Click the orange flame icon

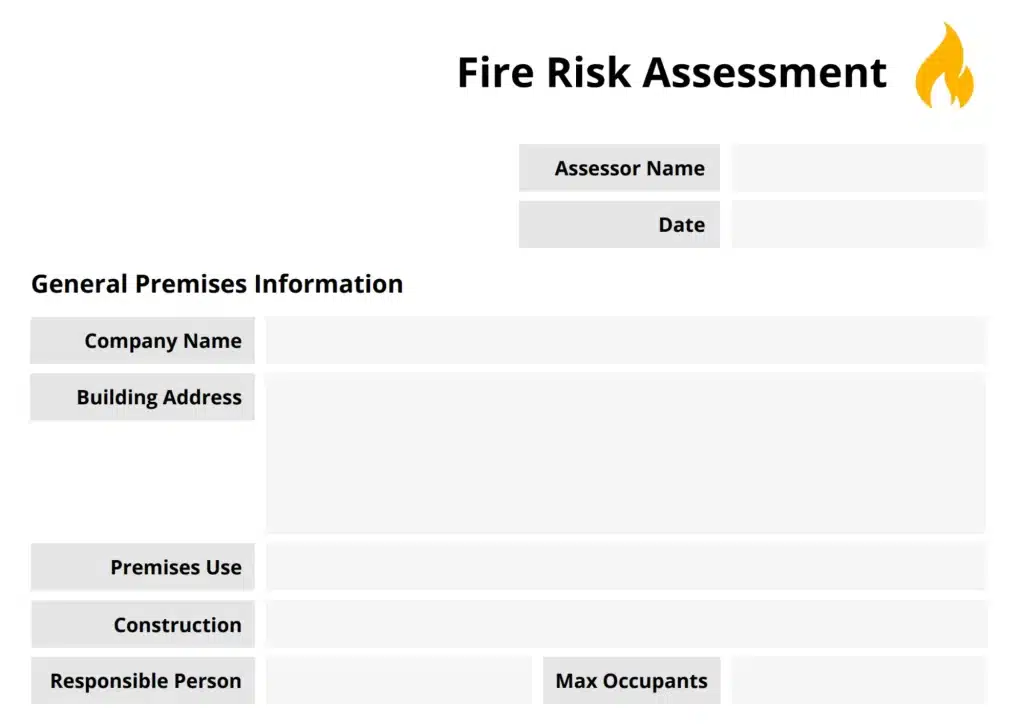pyautogui.click(x=943, y=67)
